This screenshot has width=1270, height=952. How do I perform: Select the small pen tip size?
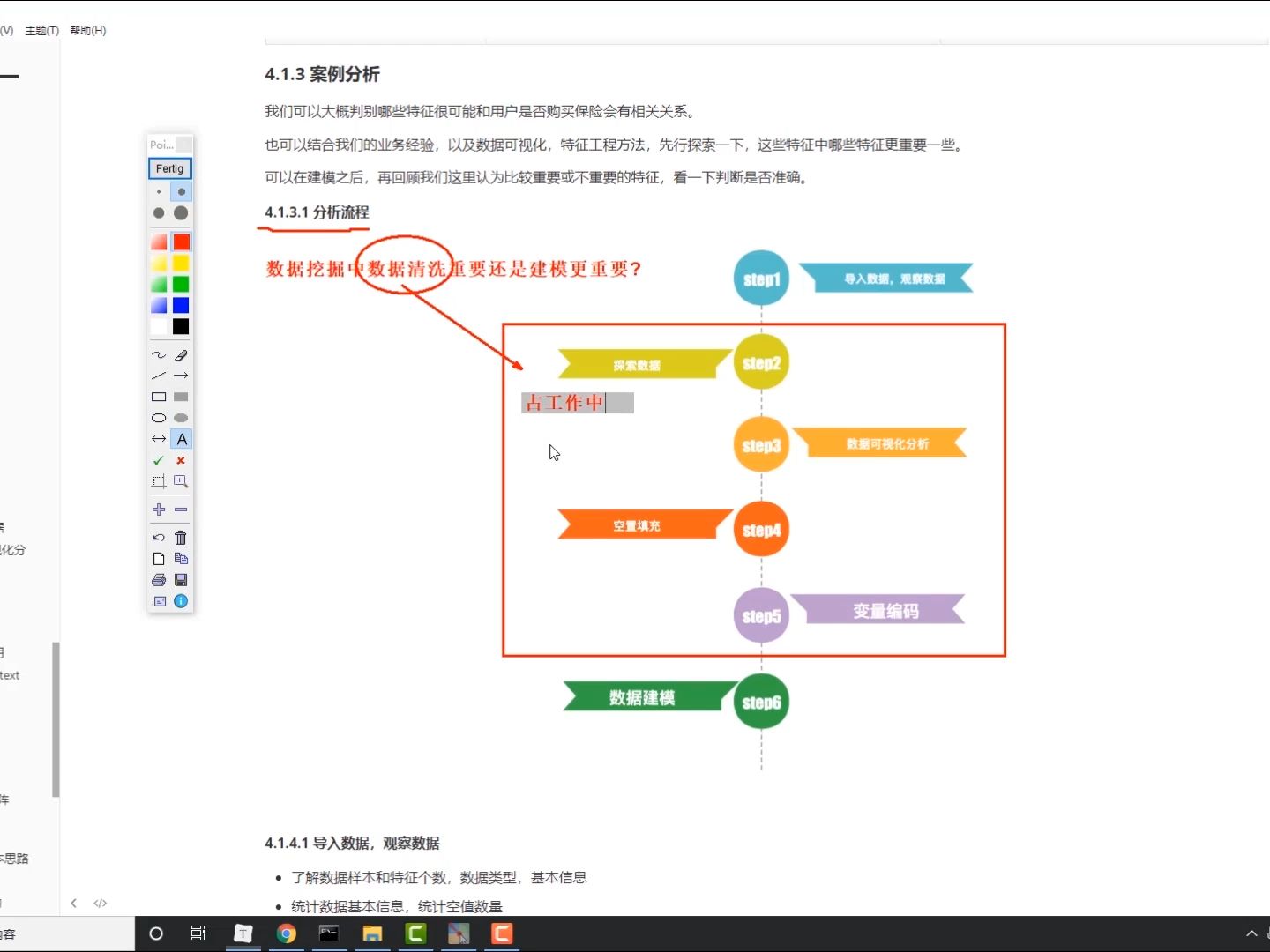click(x=159, y=191)
